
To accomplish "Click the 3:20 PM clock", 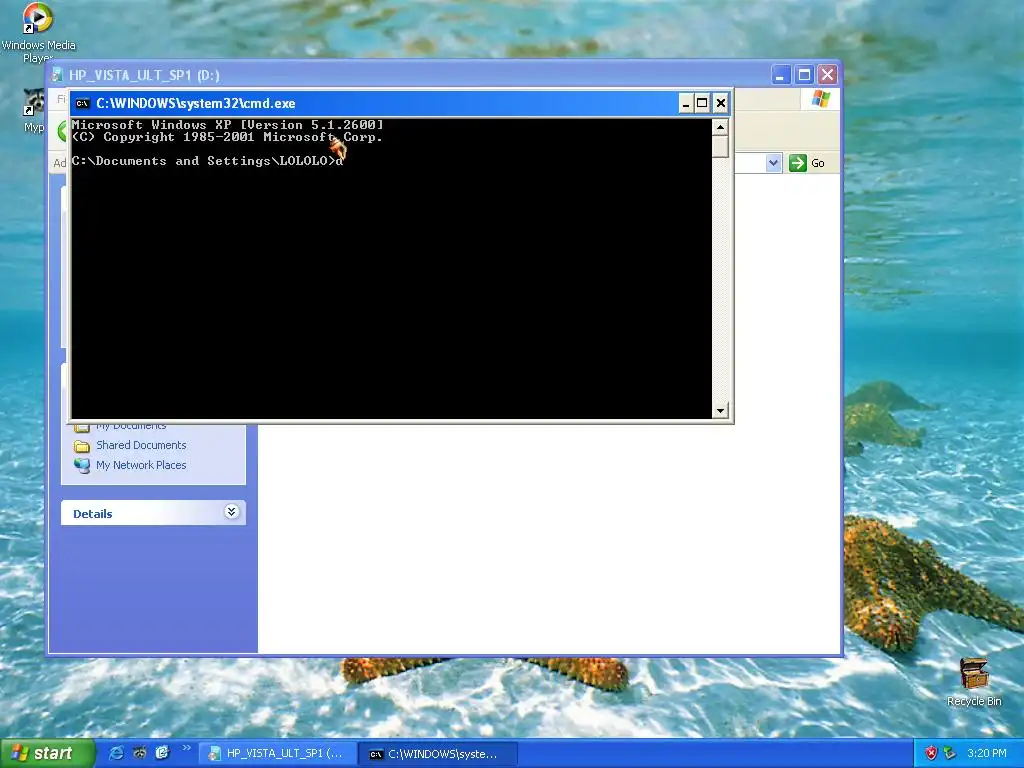I will [987, 753].
